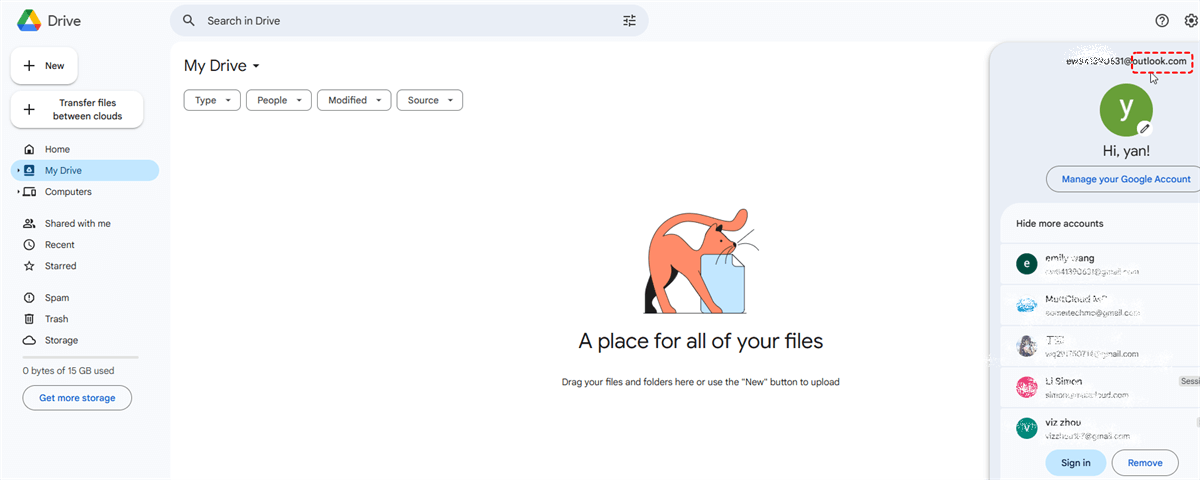Click the MultCloud account avatar
Viewport: 1200px width, 480px height.
pos(1026,304)
